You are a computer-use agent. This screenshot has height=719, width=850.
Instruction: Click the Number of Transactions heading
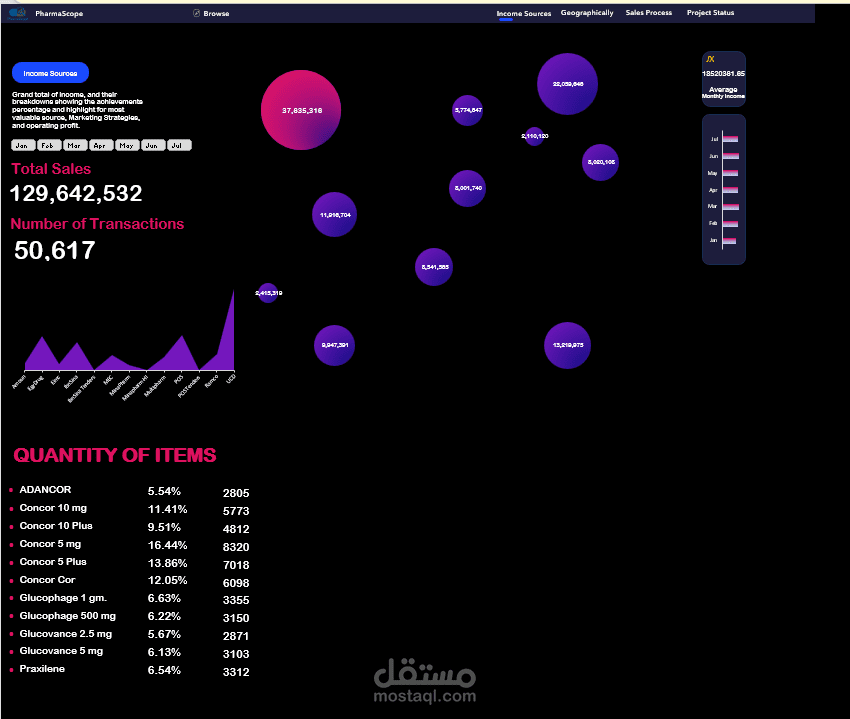98,224
